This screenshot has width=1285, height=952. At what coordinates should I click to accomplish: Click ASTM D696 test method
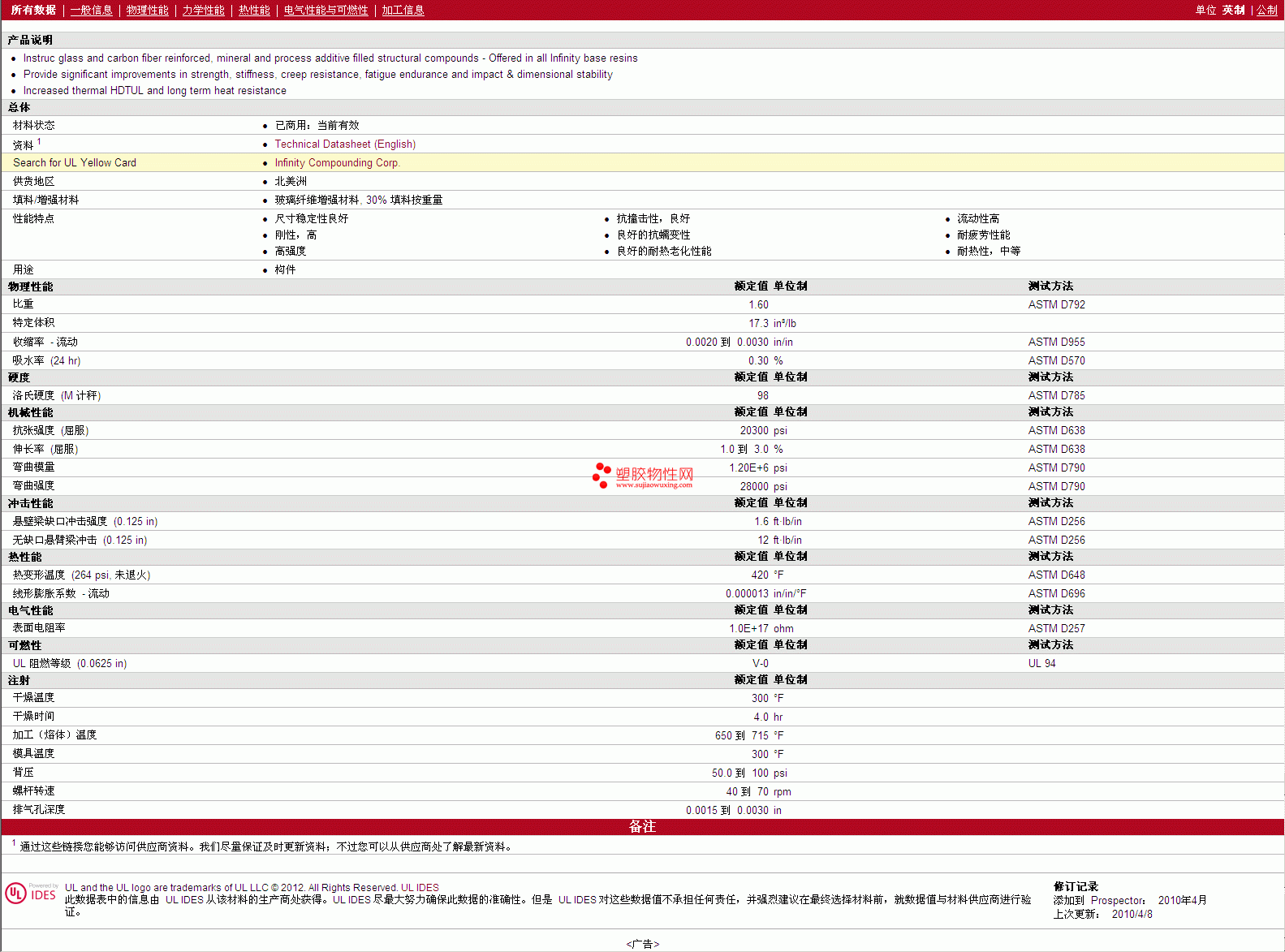[1056, 593]
